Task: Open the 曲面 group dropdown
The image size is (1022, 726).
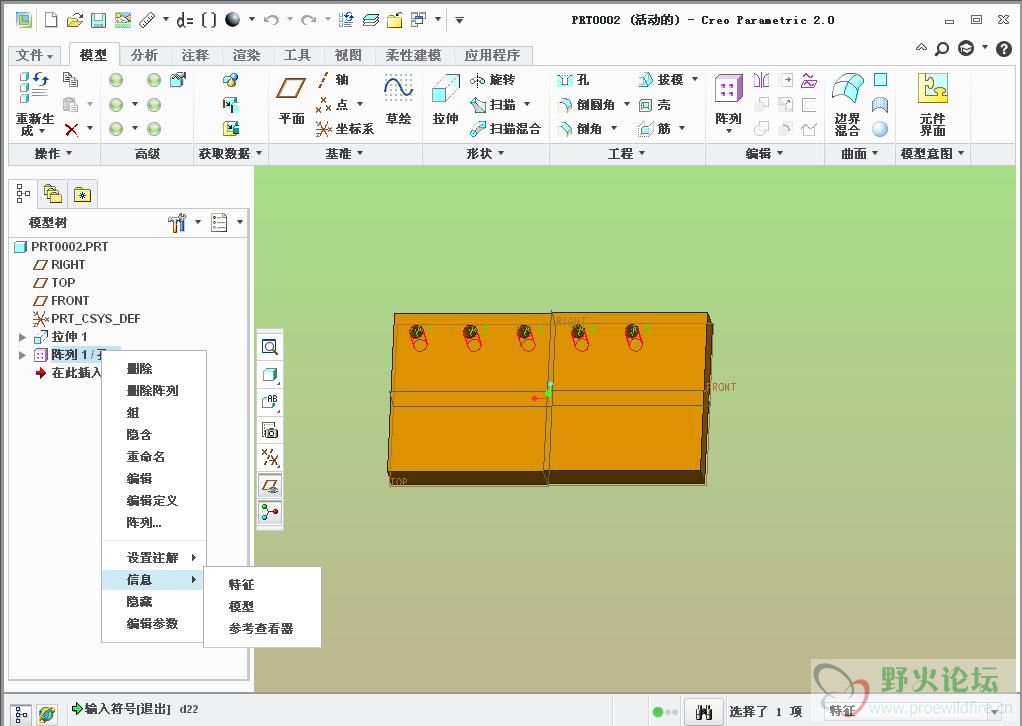Action: (860, 154)
